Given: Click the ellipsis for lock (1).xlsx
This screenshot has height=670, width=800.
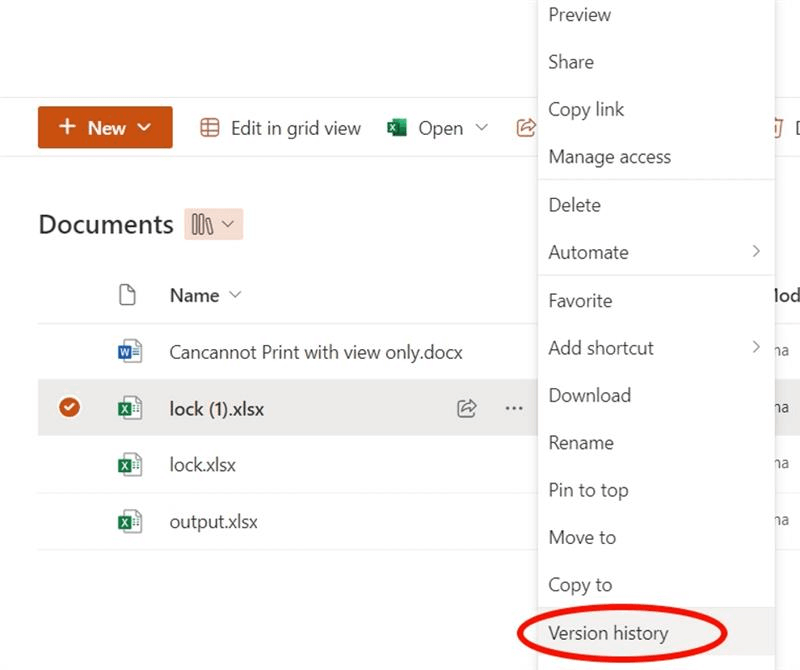Looking at the screenshot, I should (x=514, y=408).
